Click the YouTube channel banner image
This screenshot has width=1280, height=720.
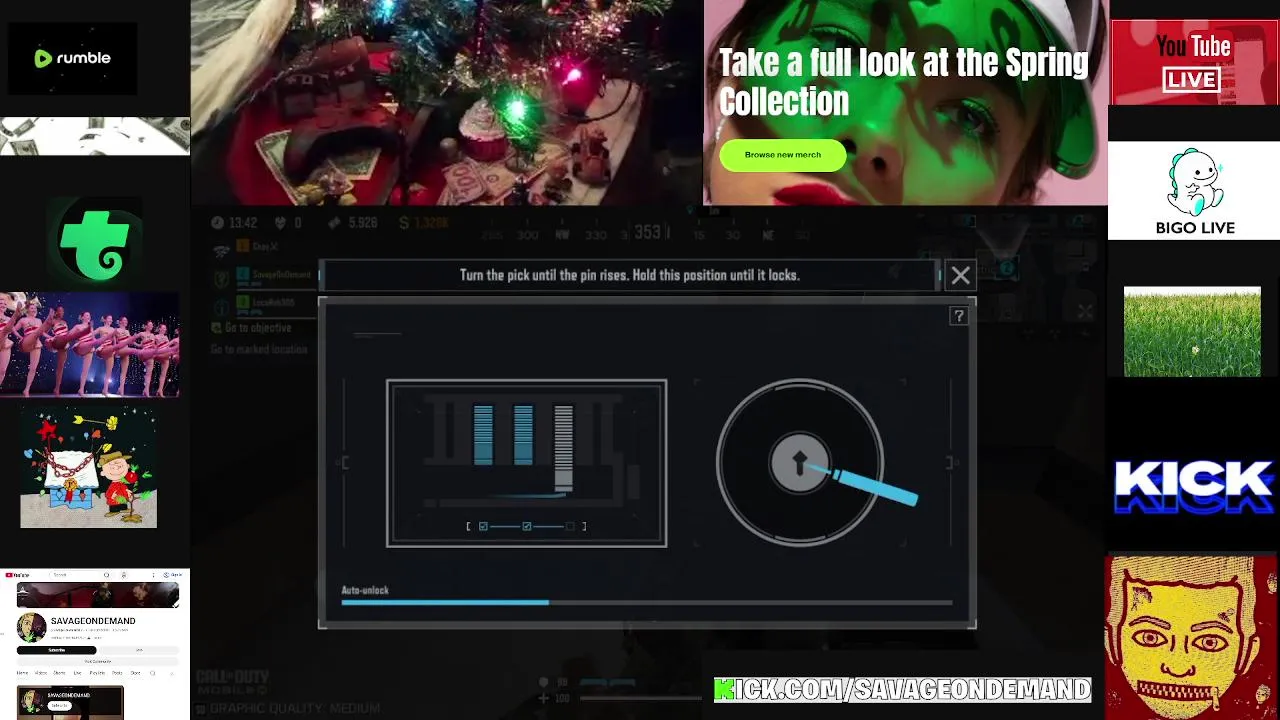coord(98,595)
